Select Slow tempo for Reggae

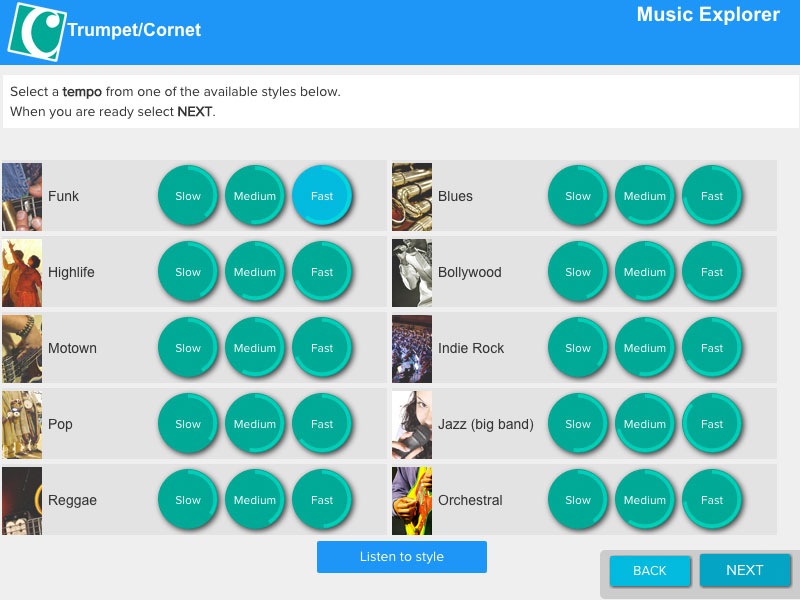(x=188, y=500)
